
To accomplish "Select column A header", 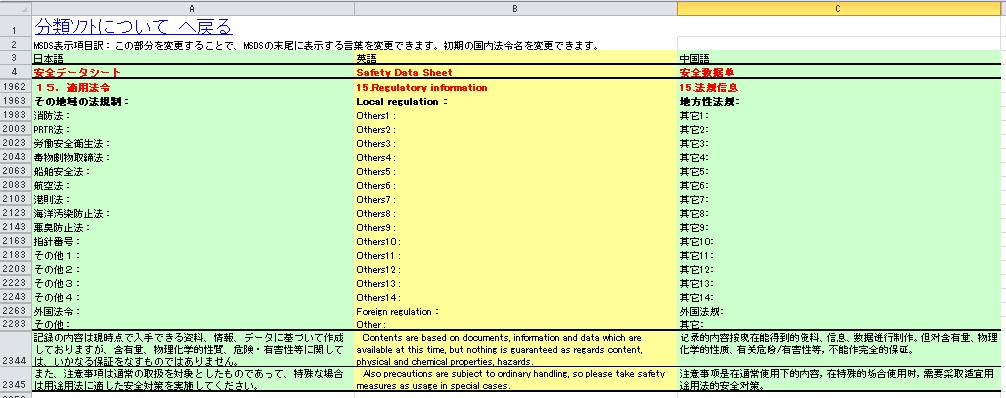I will pos(192,8).
